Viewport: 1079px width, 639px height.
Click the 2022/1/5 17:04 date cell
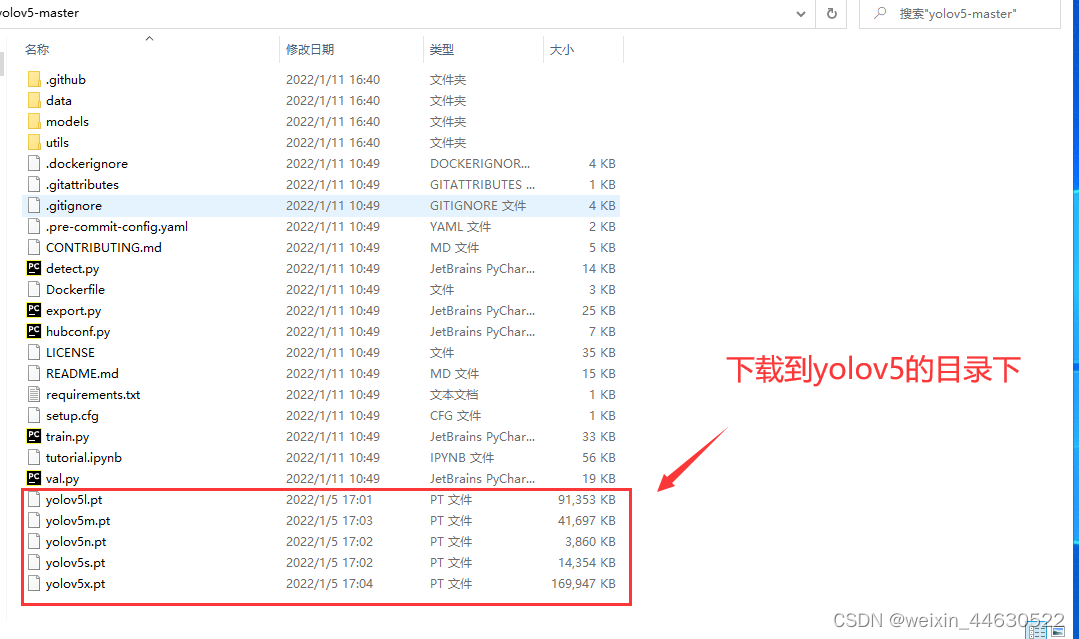tap(329, 583)
